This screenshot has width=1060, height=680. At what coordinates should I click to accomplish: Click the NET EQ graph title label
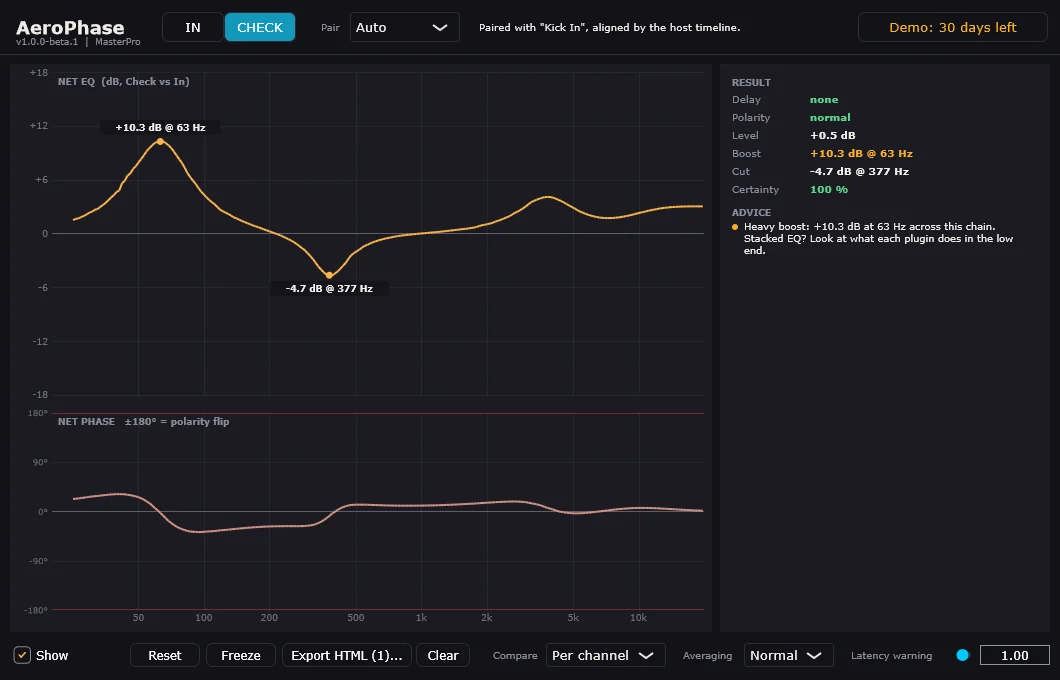(x=124, y=81)
